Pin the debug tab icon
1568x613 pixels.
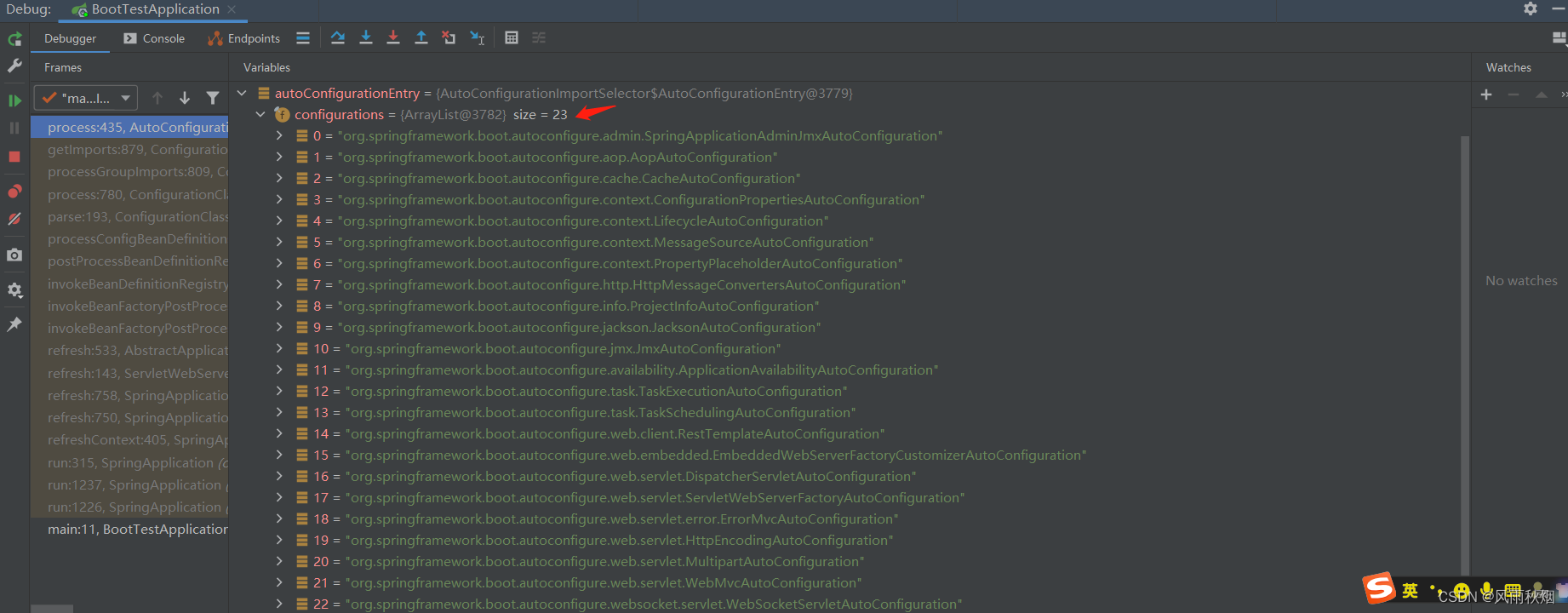14,324
